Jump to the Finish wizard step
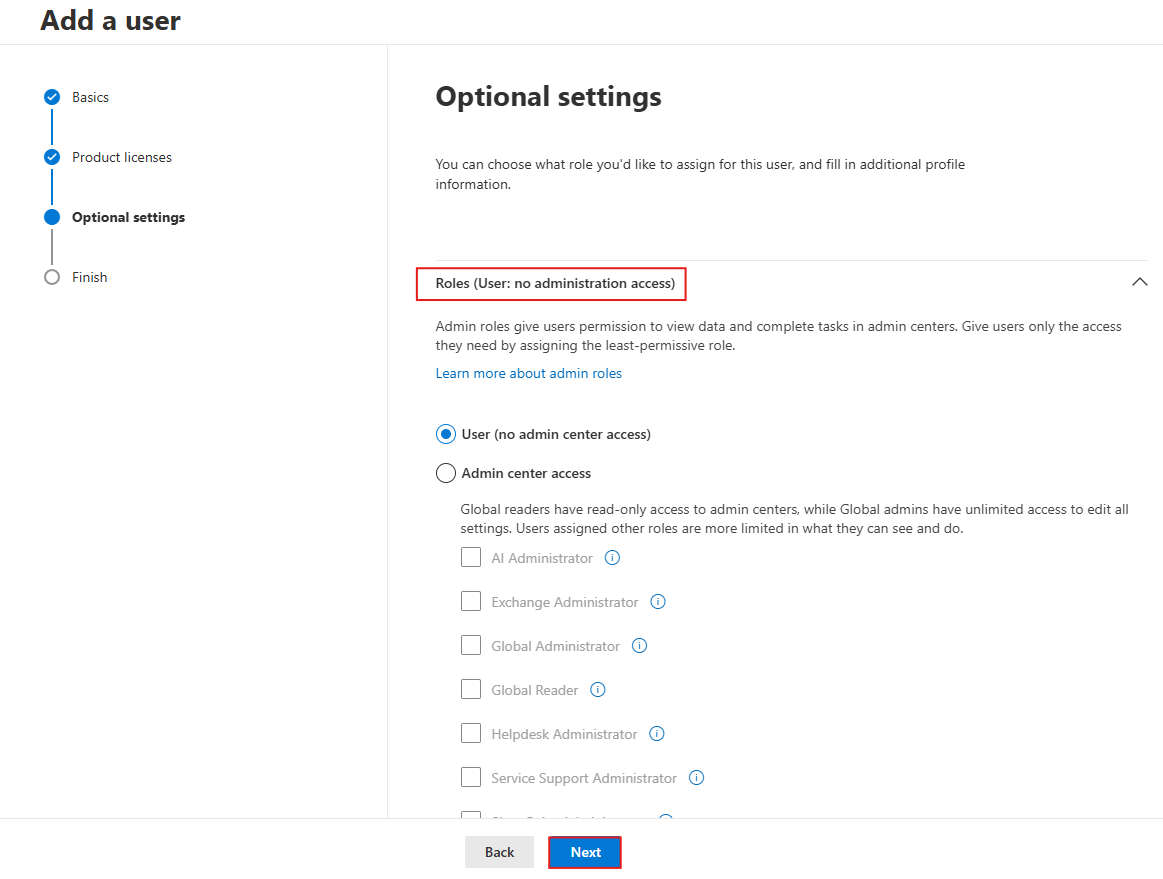 tap(89, 277)
